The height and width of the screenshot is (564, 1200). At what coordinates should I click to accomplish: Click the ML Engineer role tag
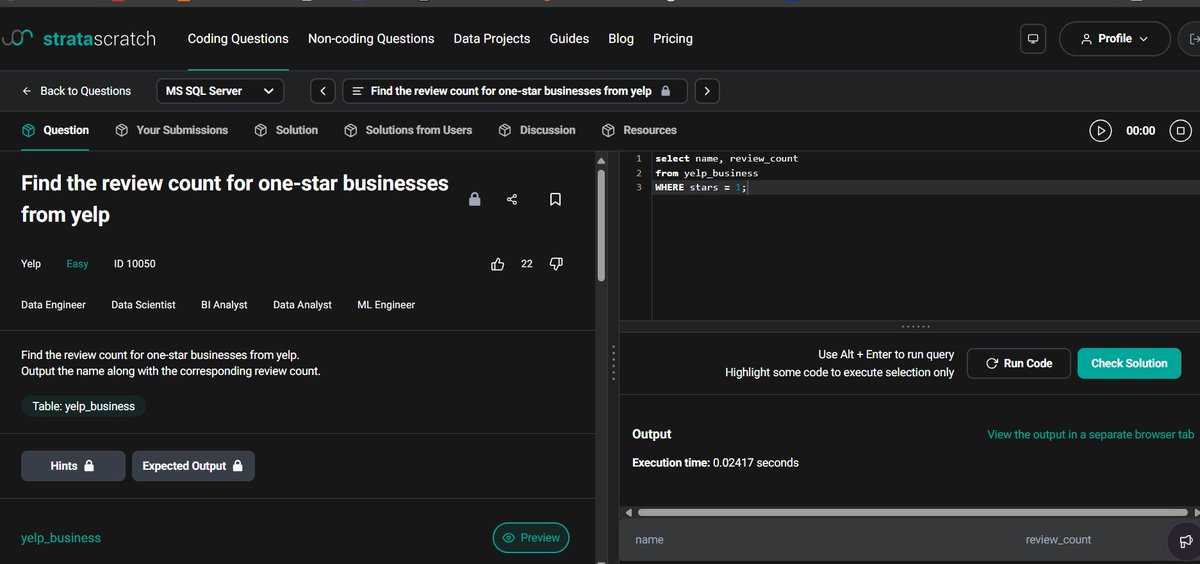386,305
